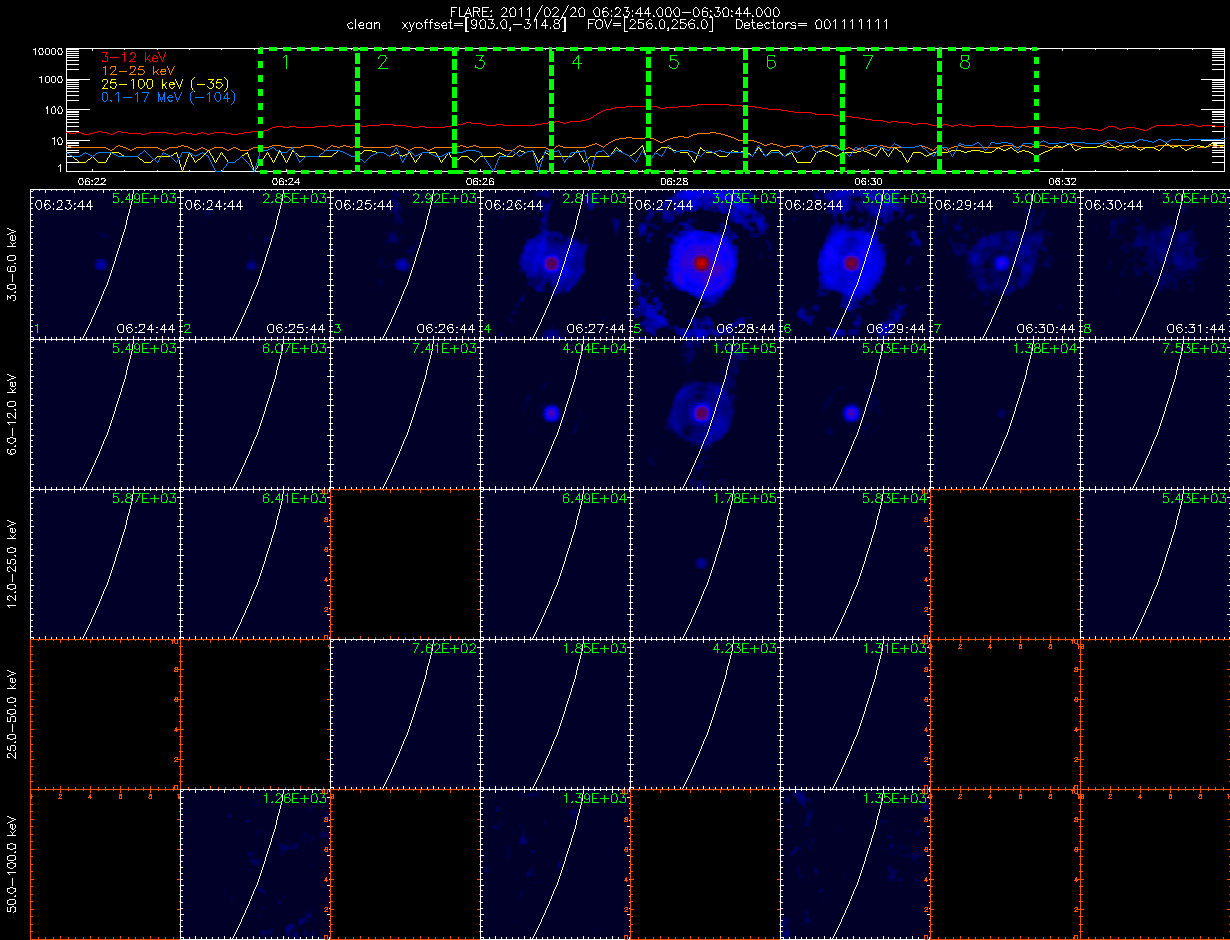Screen dimensions: 1230x940
Task: Click the 06:32 time axis label
Action: 1062,181
